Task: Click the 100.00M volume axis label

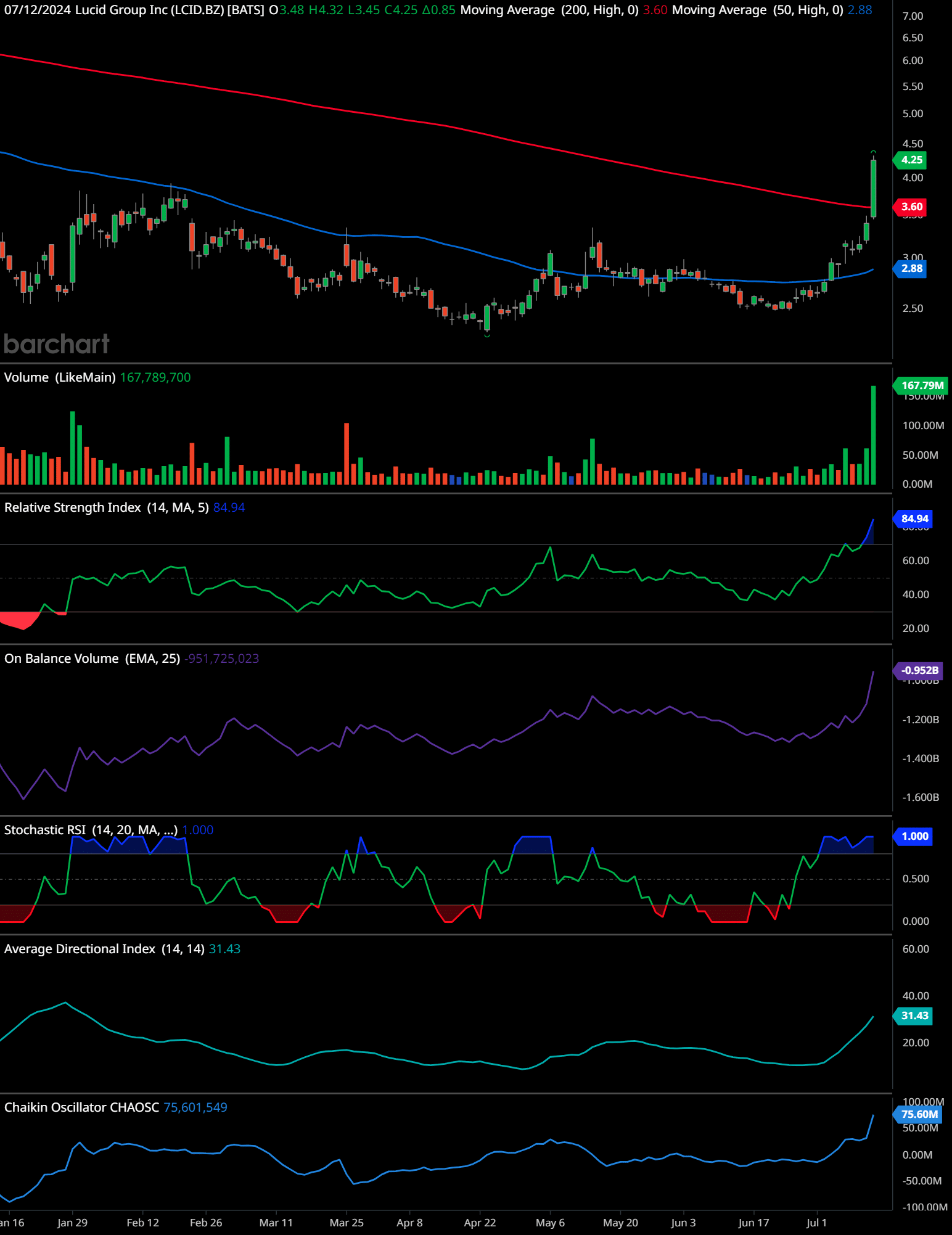Action: [923, 425]
